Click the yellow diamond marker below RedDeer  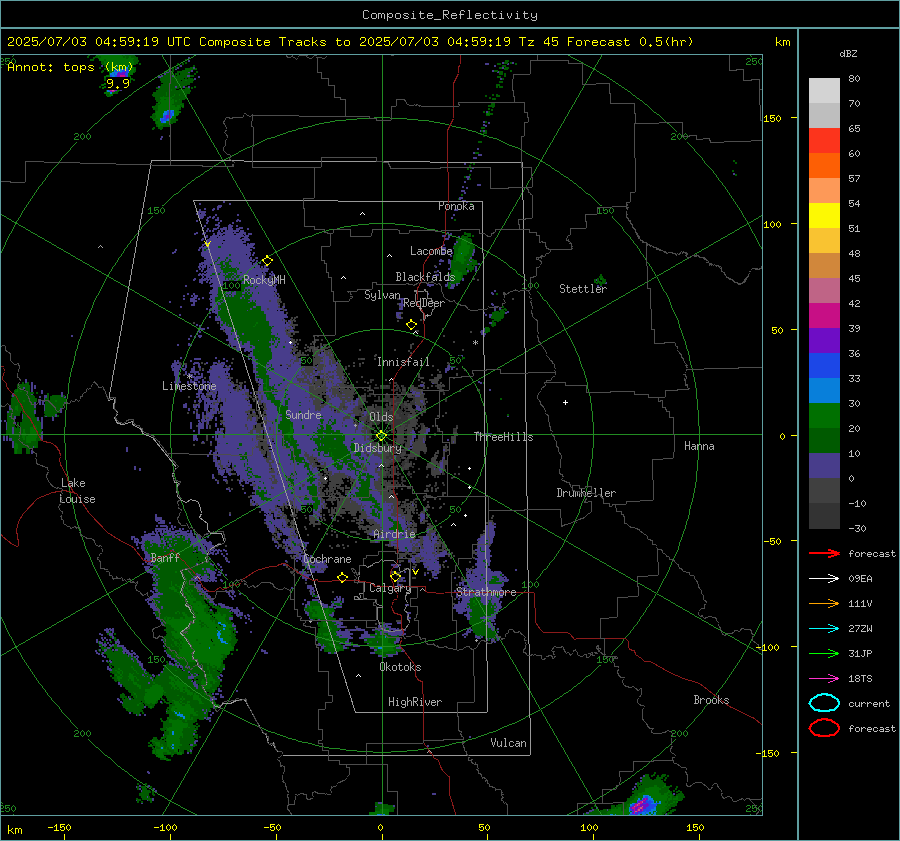pyautogui.click(x=411, y=325)
